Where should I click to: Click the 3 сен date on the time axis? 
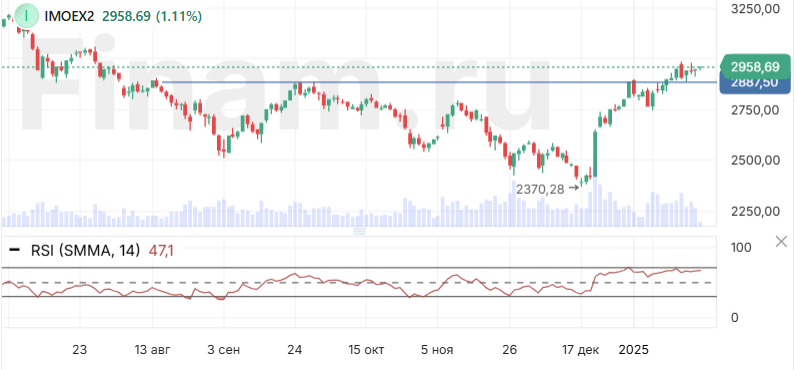coord(224,350)
